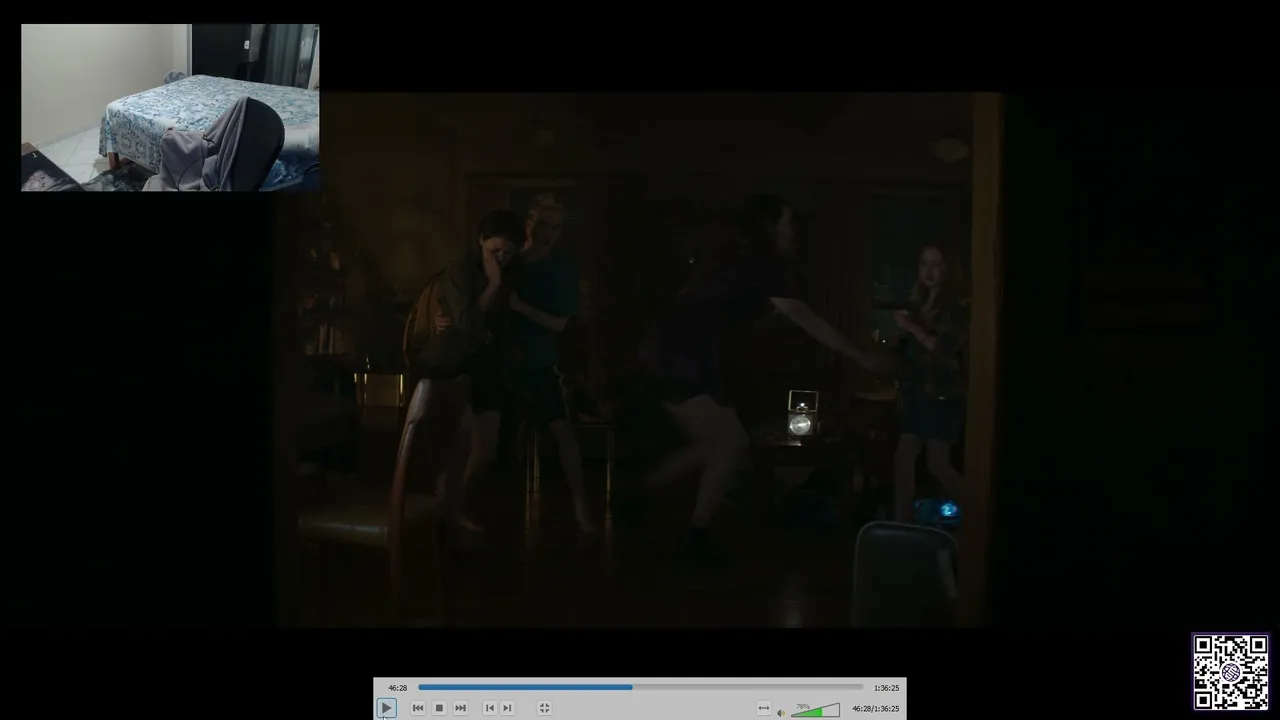This screenshot has width=1280, height=720.
Task: Step back one frame
Action: point(489,708)
